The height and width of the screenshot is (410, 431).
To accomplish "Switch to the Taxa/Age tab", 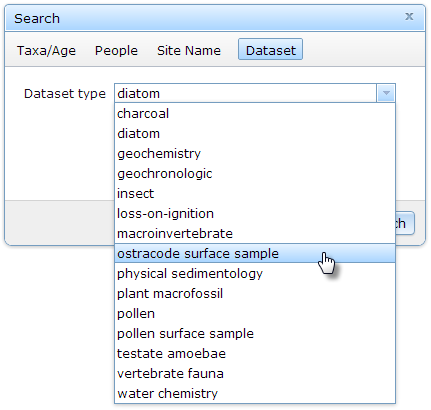I will [46, 50].
